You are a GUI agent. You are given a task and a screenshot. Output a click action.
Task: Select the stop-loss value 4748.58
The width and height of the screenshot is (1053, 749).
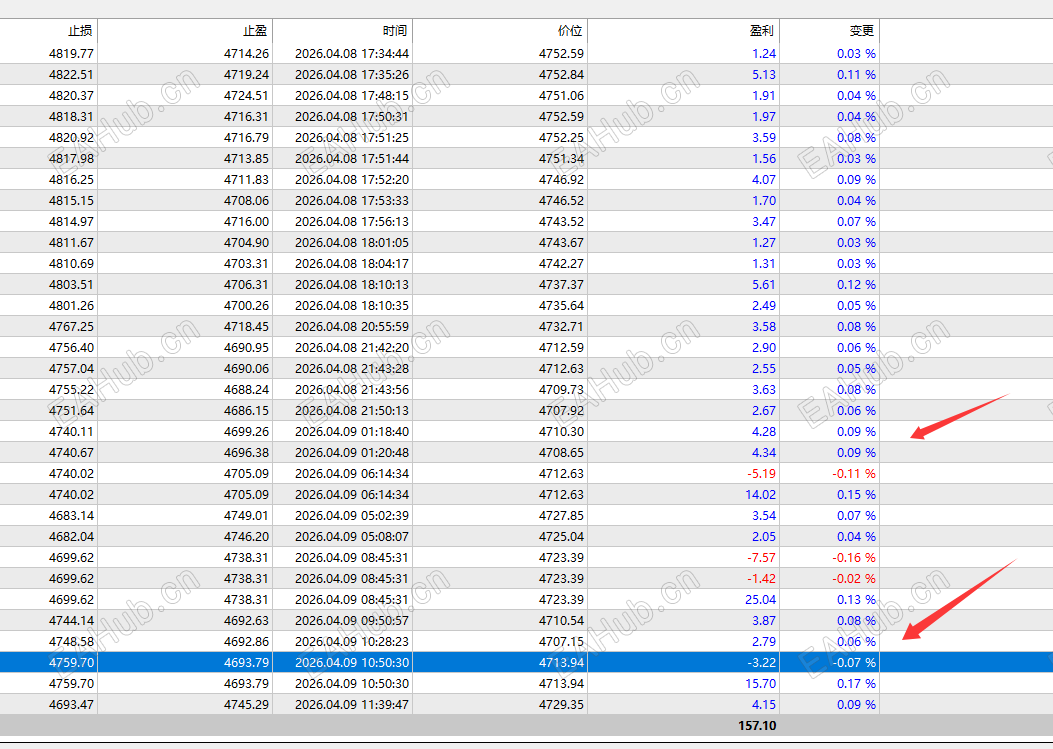[71, 642]
